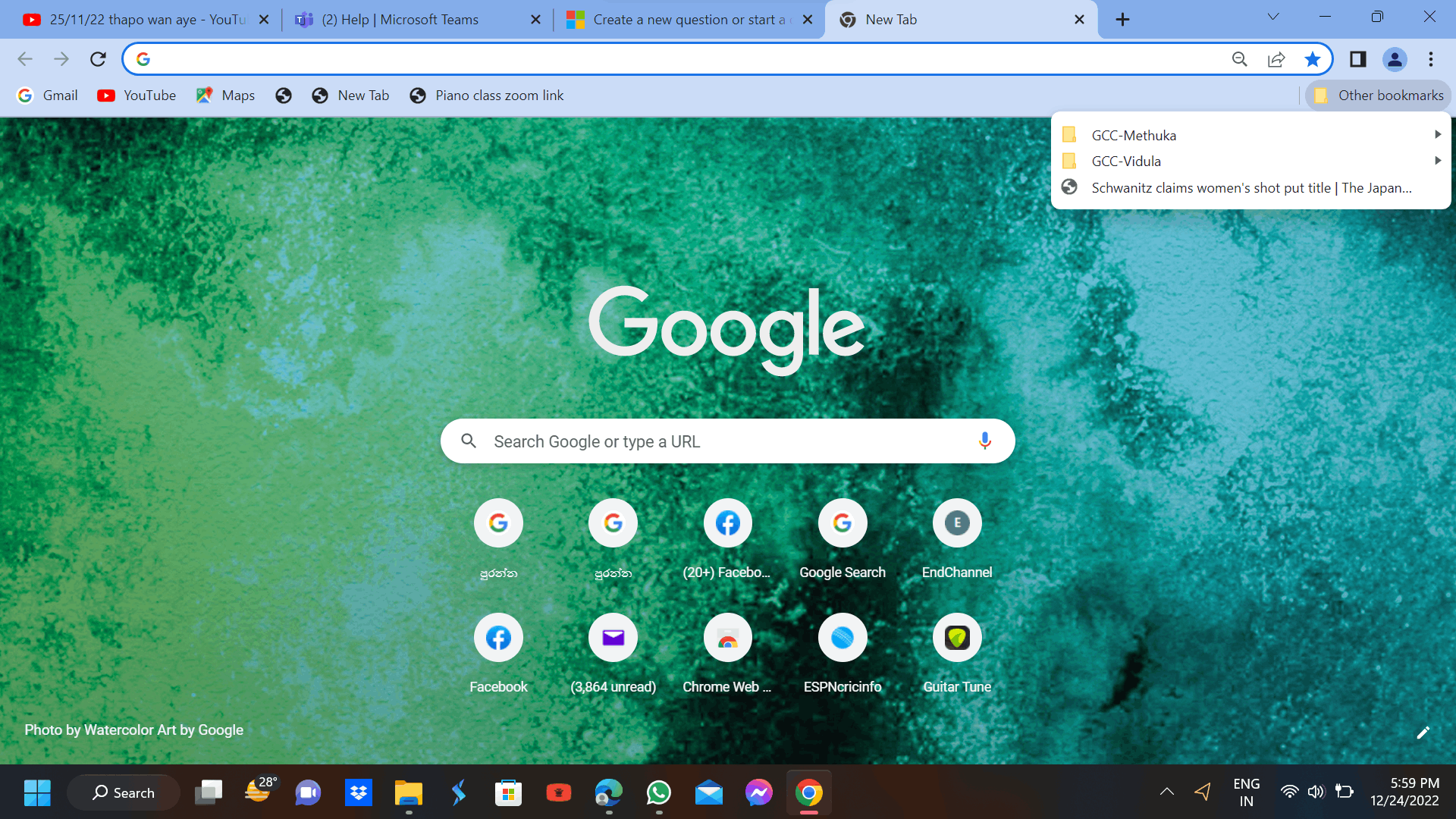This screenshot has width=1456, height=819.
Task: Click the New Tab bookmark
Action: click(x=352, y=95)
